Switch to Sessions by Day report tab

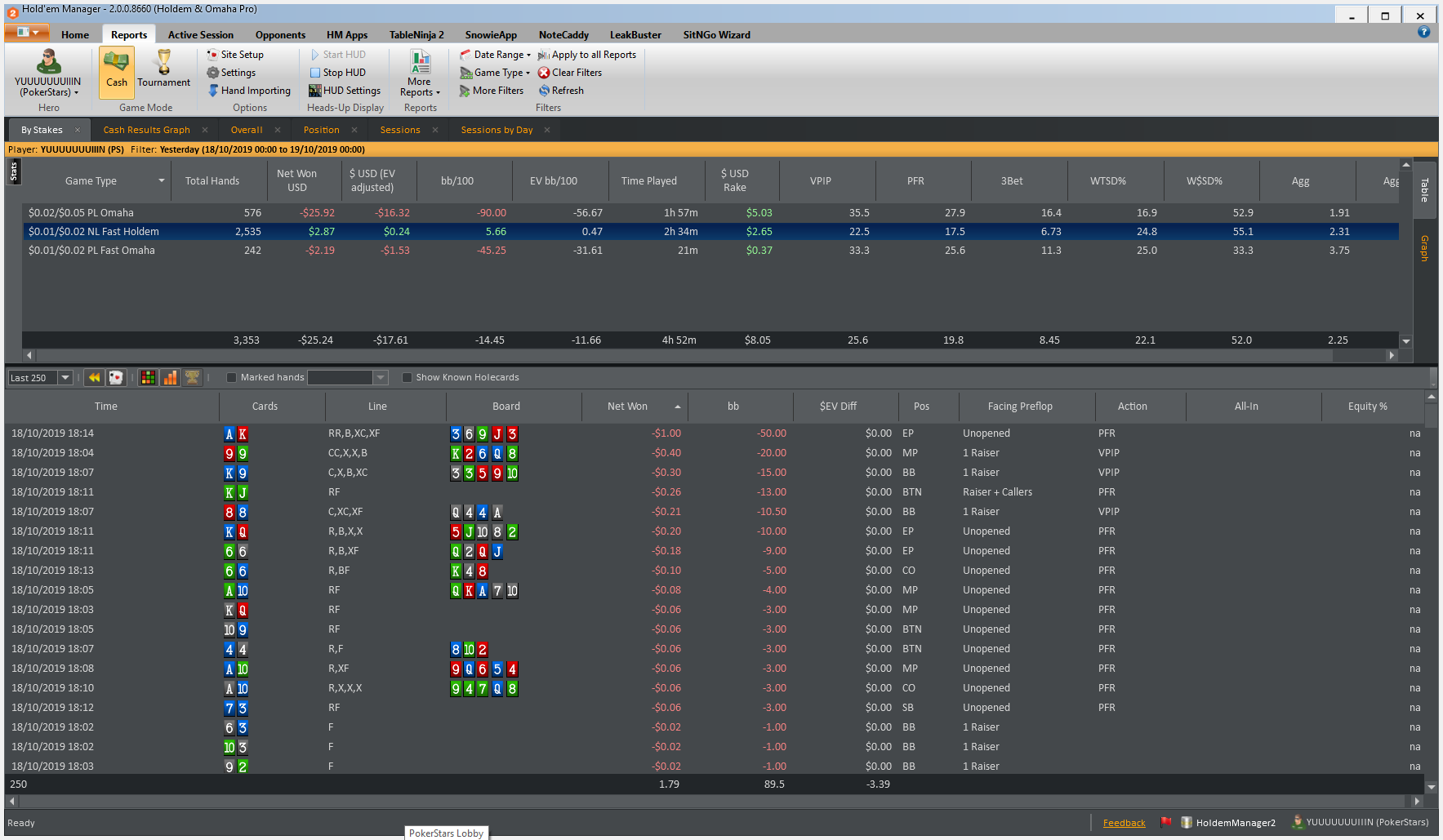[497, 130]
